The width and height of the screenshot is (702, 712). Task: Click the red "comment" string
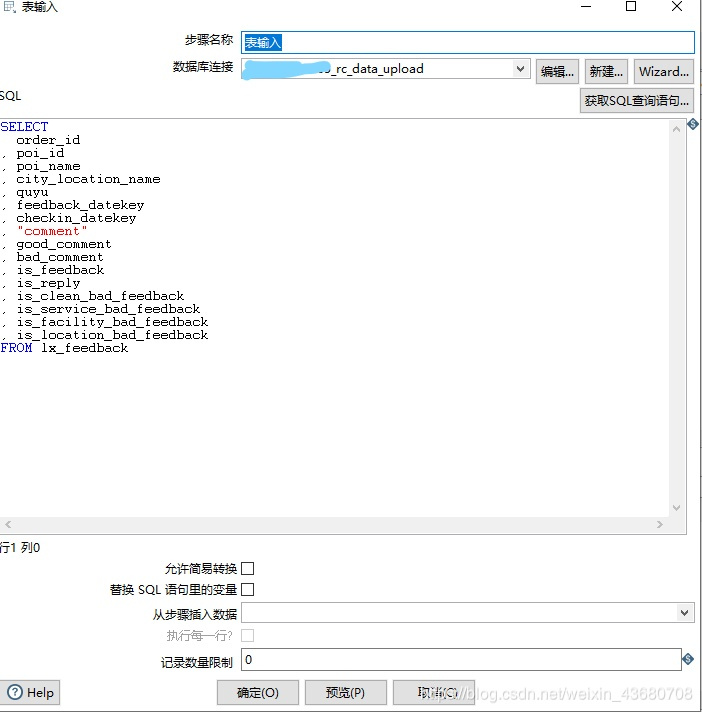(52, 231)
